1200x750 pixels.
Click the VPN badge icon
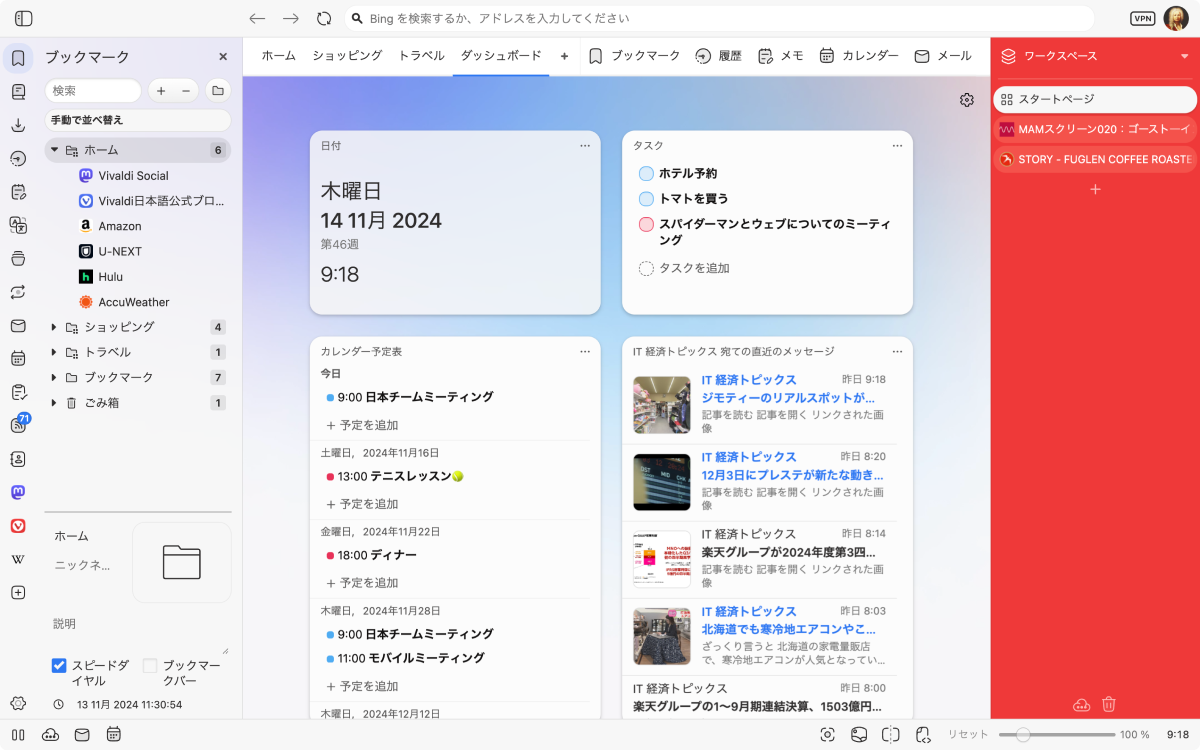pos(1142,18)
